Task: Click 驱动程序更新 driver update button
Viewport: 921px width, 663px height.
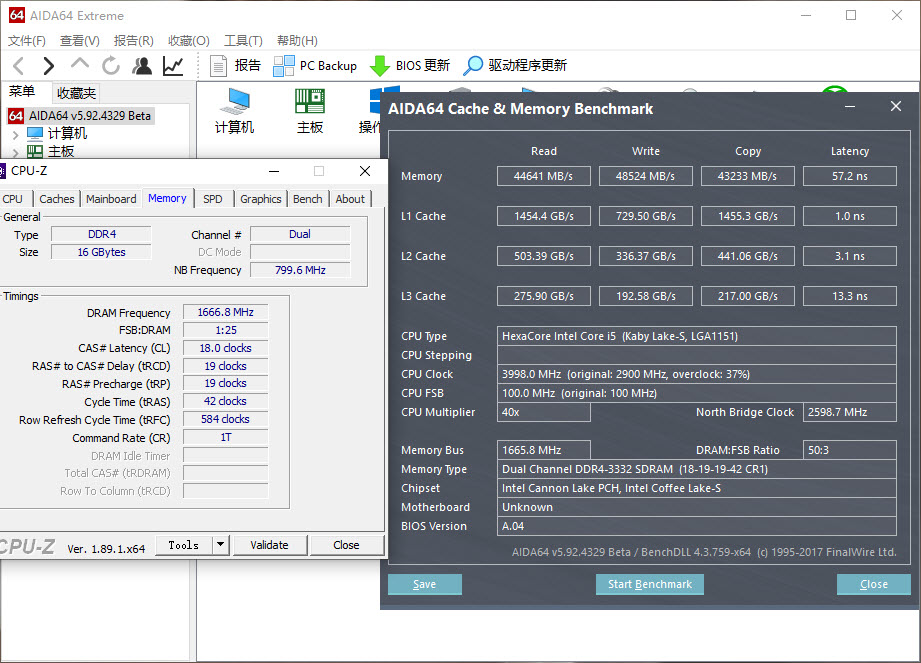Action: (x=515, y=66)
